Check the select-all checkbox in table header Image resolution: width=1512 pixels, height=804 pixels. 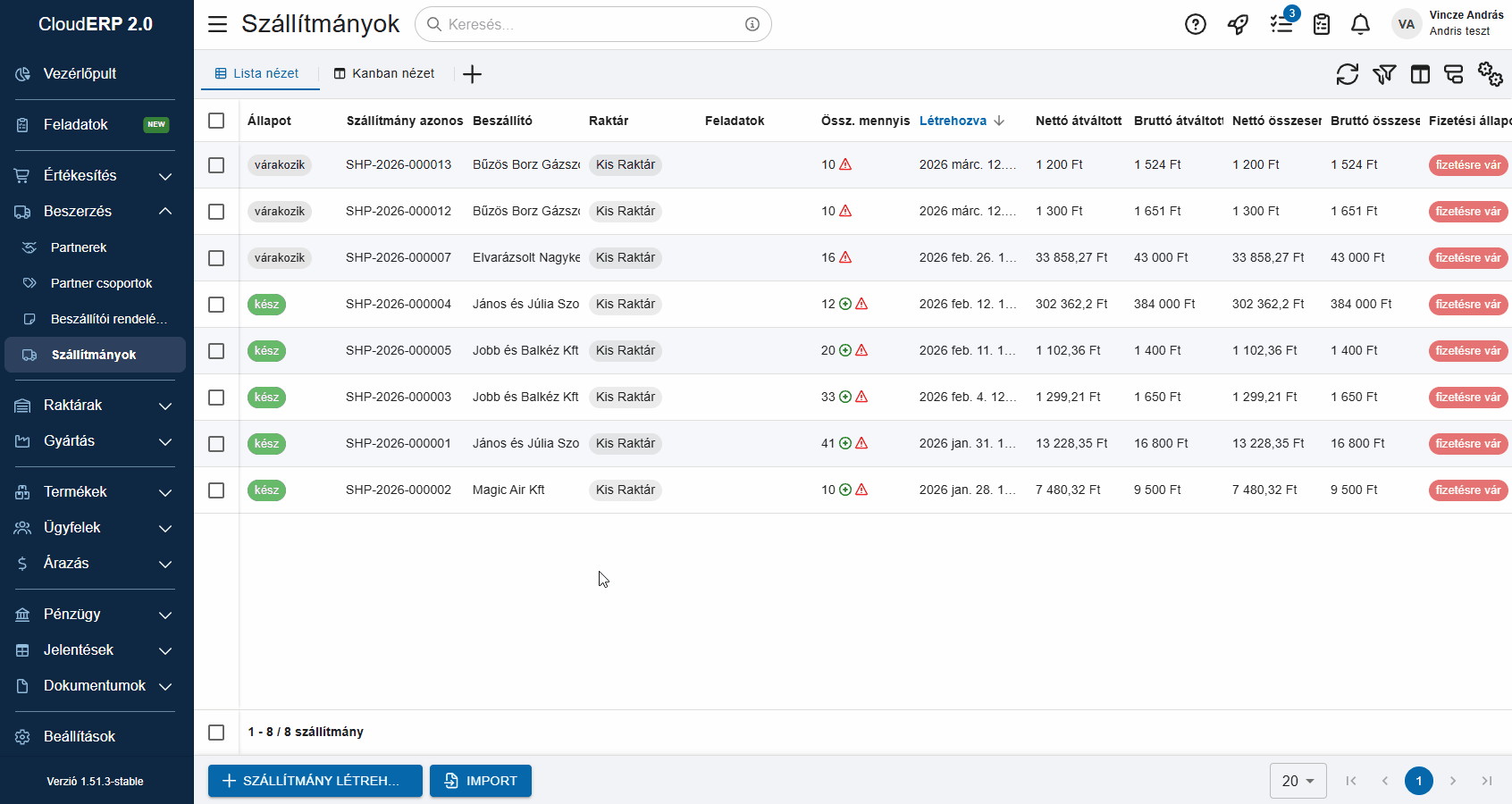tap(216, 121)
